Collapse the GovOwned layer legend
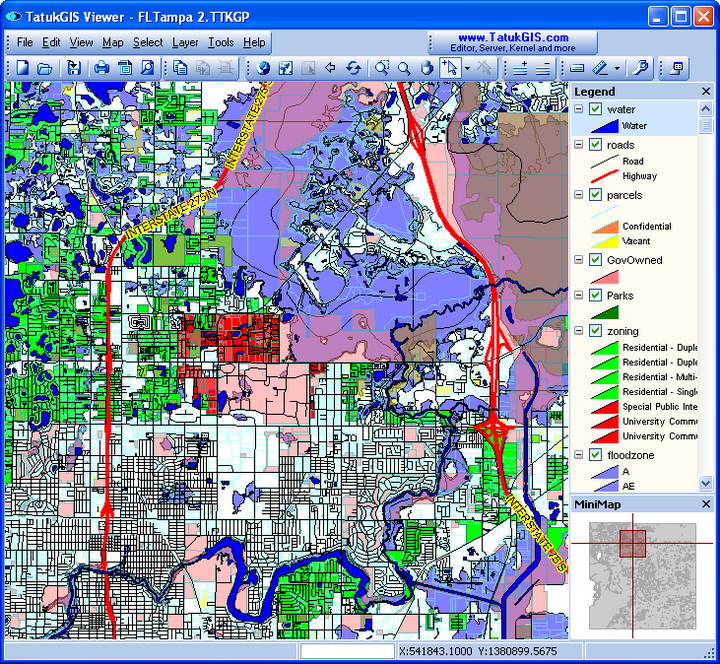The image size is (720, 664). click(x=579, y=259)
